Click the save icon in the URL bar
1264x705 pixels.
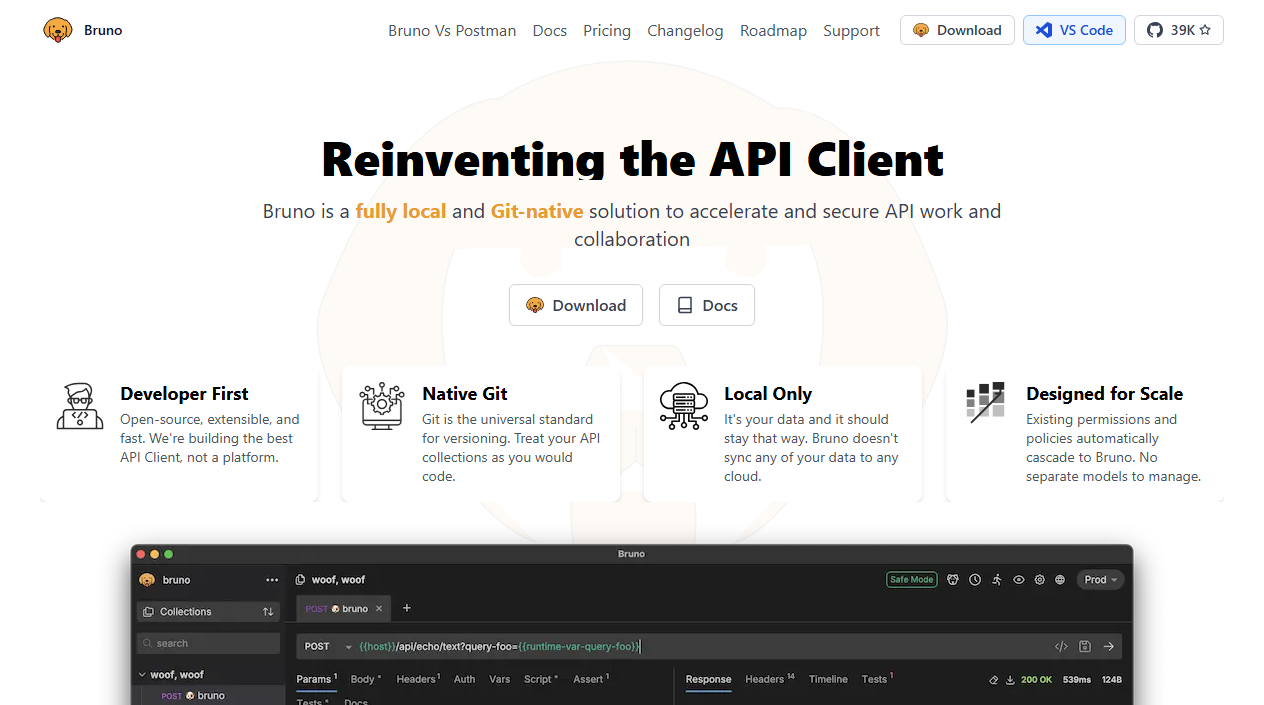click(1085, 647)
